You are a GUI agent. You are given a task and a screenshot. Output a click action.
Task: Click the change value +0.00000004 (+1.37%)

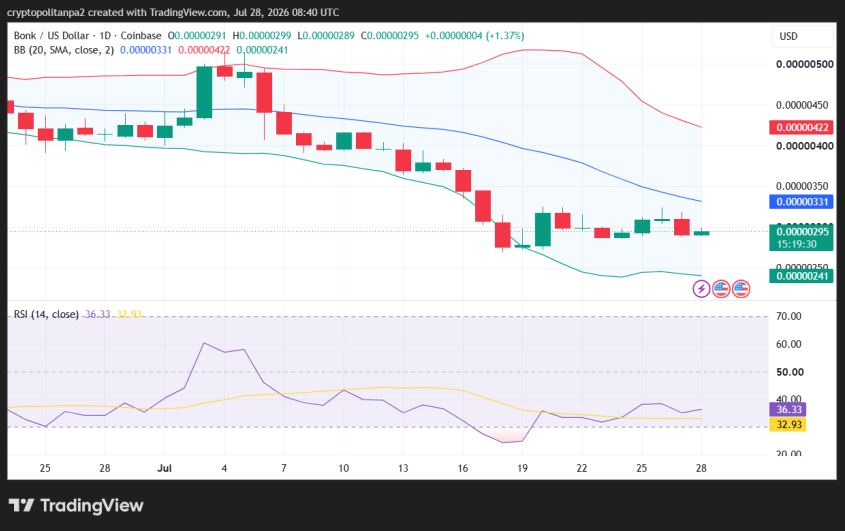coord(474,36)
